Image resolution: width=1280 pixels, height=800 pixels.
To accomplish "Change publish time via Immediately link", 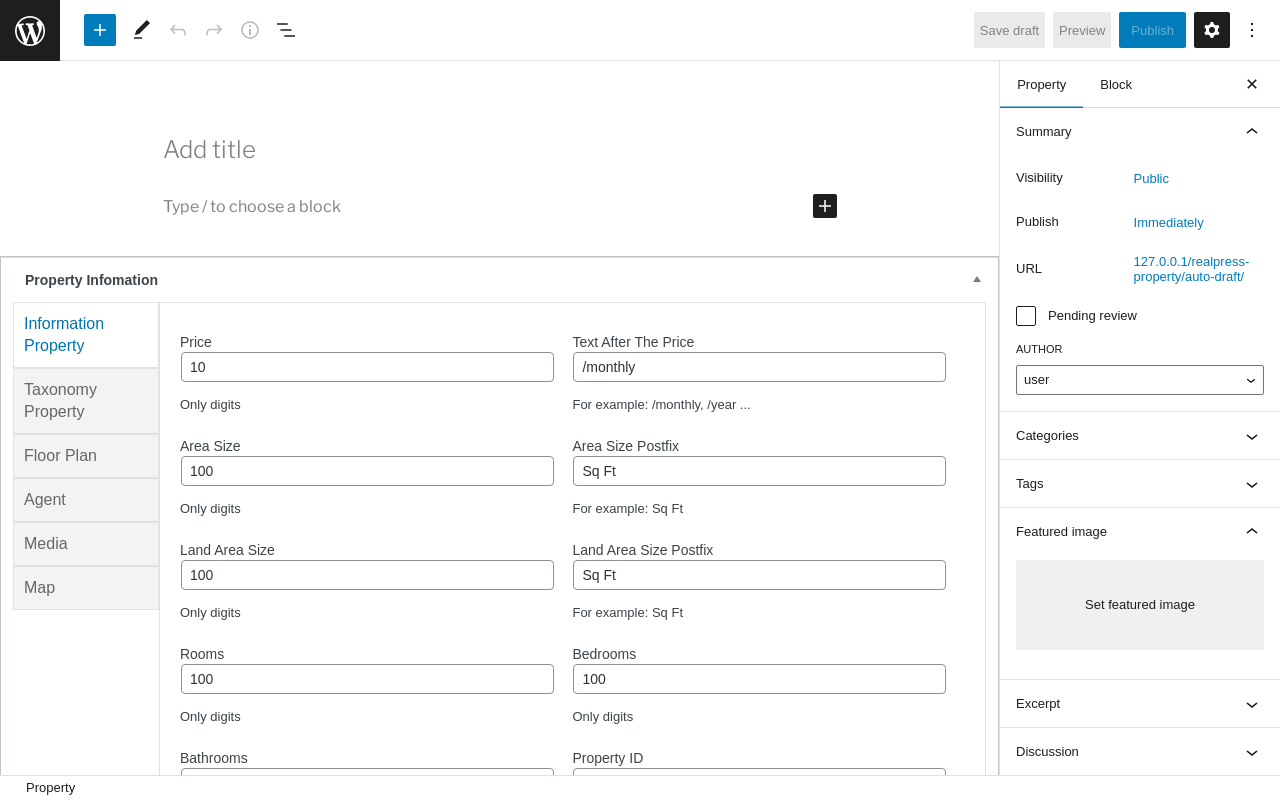I will tap(1168, 222).
